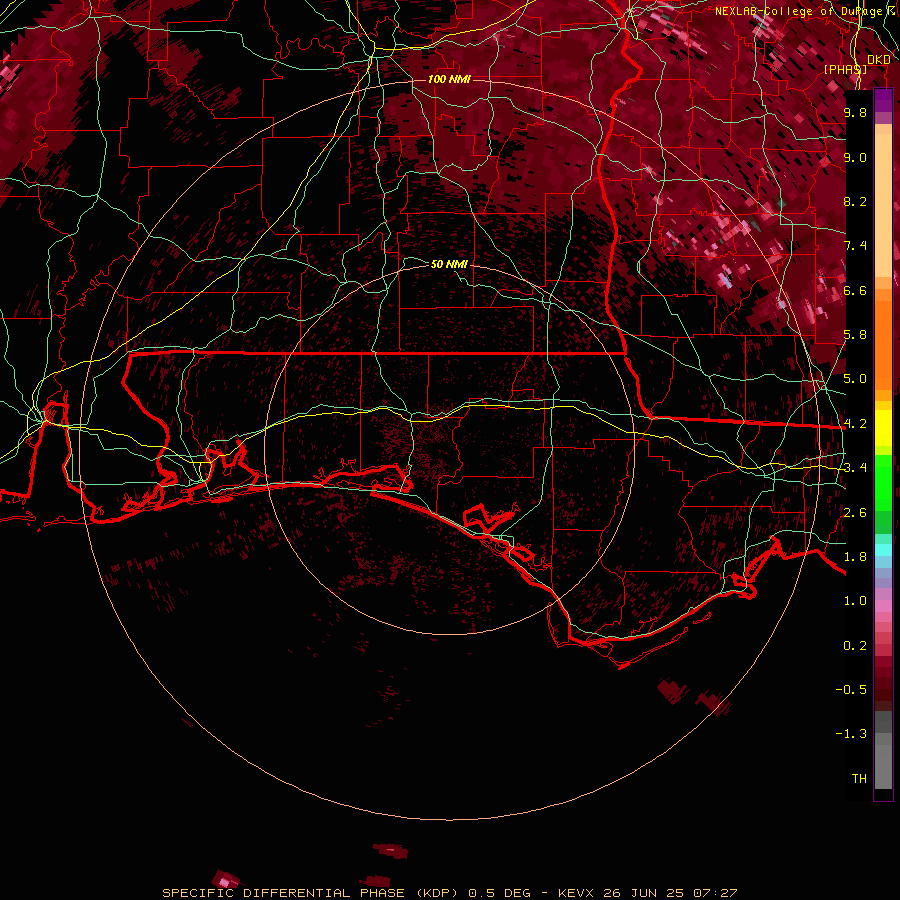Click the 4.2 value on the color scale
The height and width of the screenshot is (900, 900).
855,424
